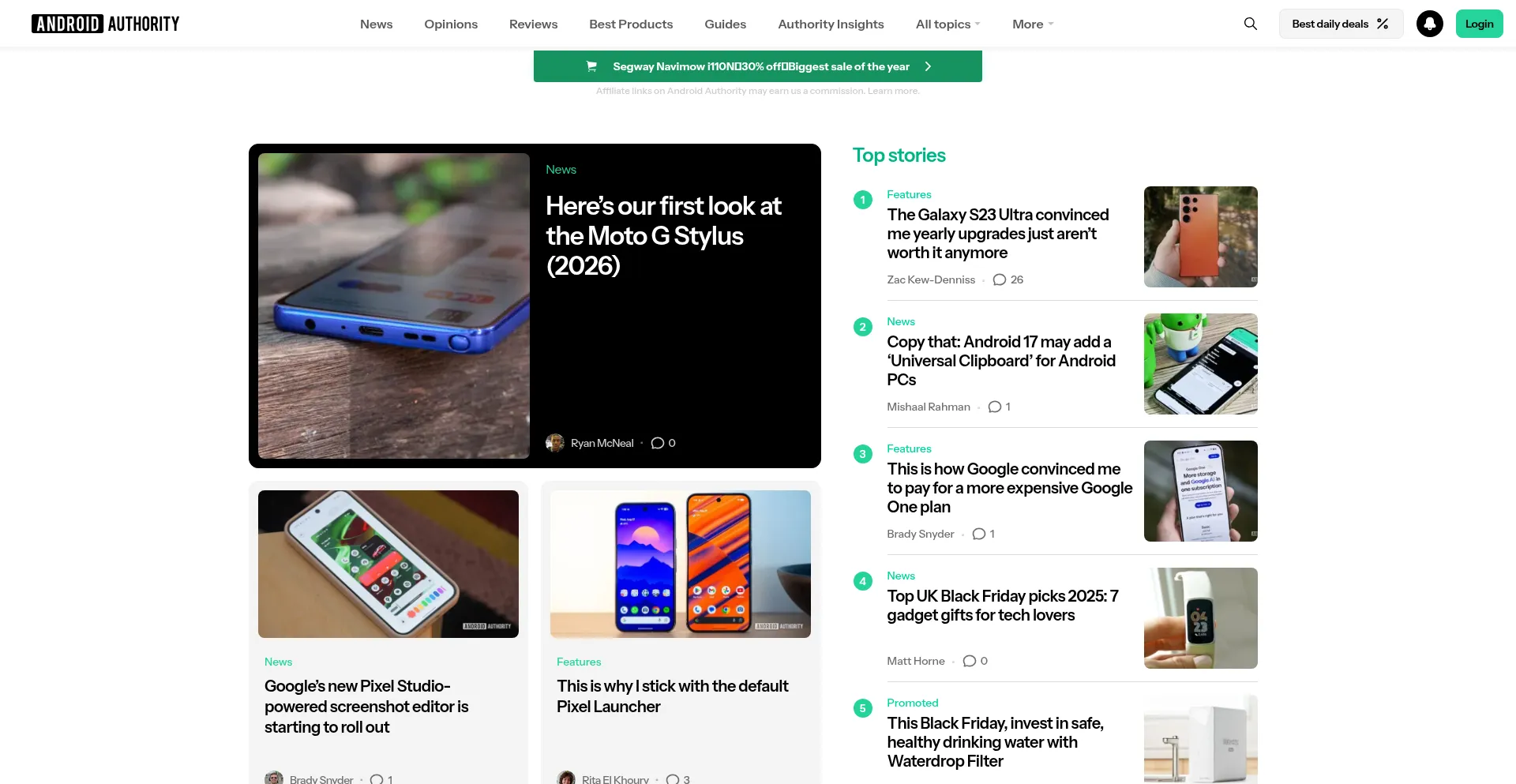Open the search magnifier icon
The image size is (1516, 784).
tap(1251, 24)
